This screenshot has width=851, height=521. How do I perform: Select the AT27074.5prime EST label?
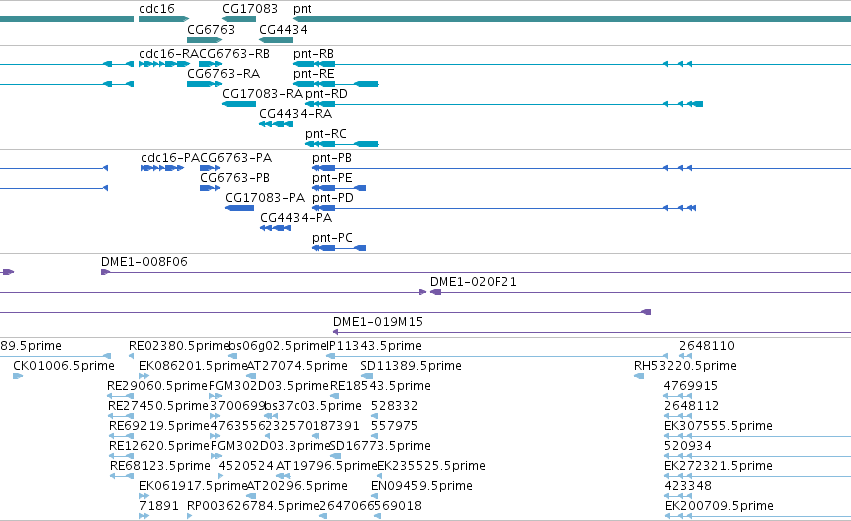(x=297, y=366)
